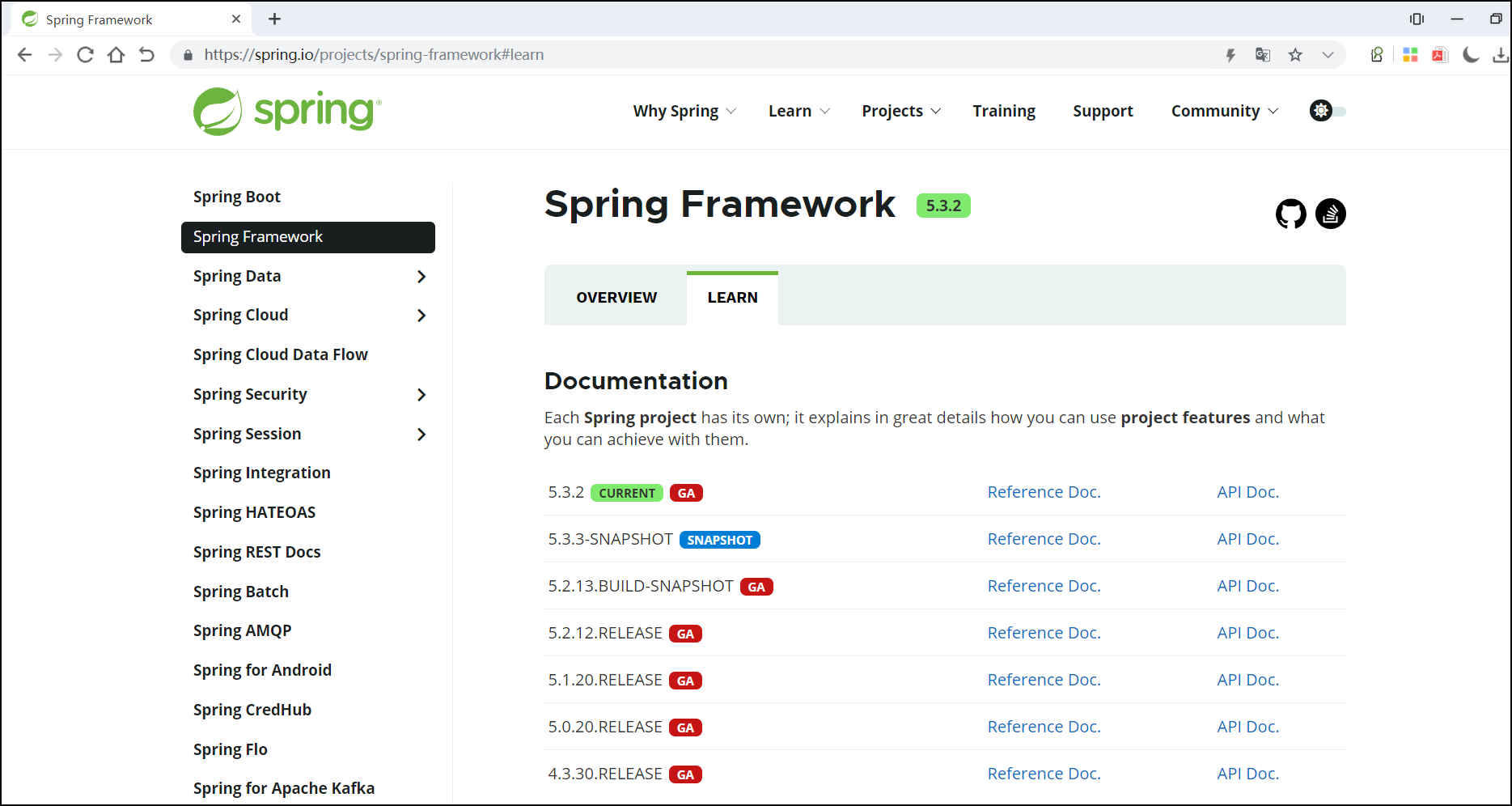This screenshot has width=1512, height=806.
Task: Click the red PDF extension icon
Action: tap(1440, 55)
